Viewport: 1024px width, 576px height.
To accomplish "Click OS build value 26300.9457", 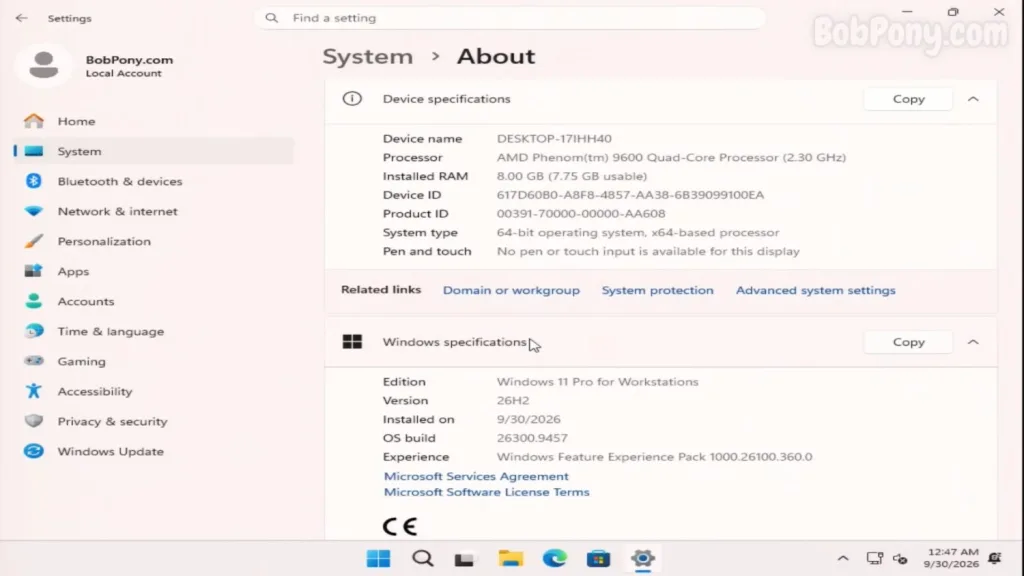I will coord(532,438).
